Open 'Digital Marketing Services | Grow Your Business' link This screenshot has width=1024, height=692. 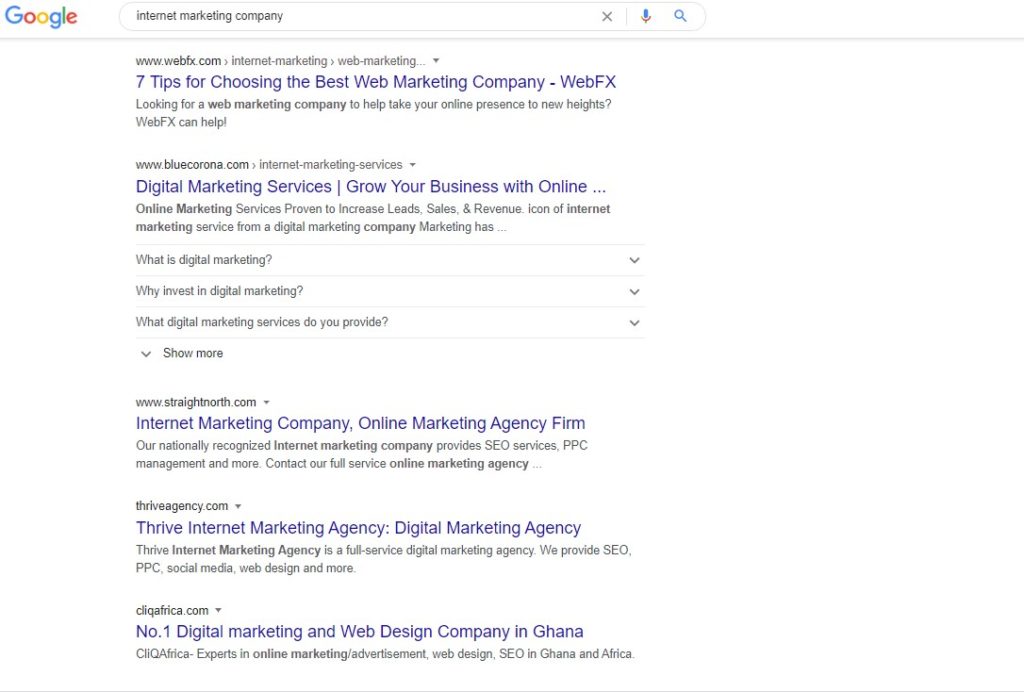(x=371, y=187)
